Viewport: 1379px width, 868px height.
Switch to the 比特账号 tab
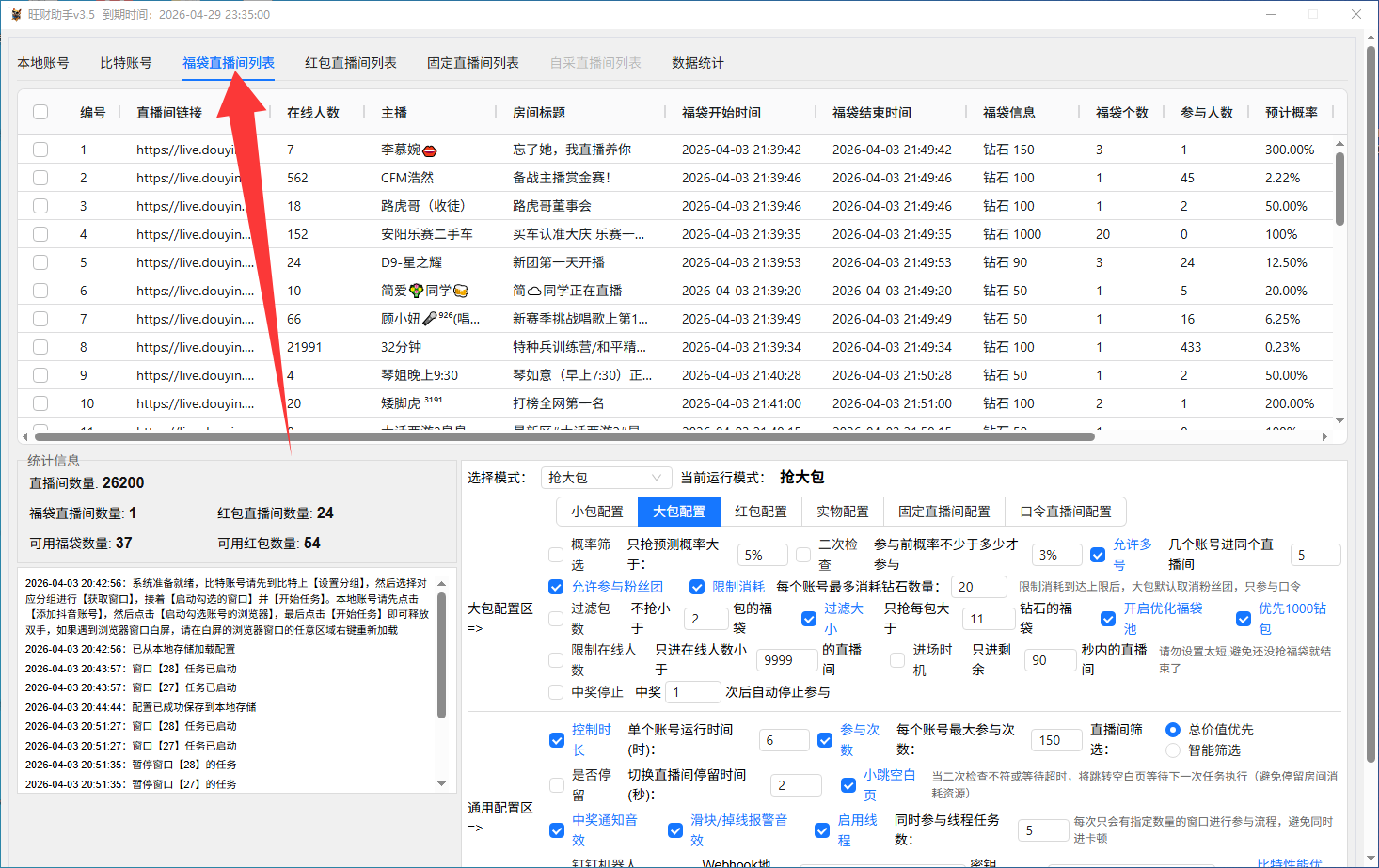coord(126,62)
